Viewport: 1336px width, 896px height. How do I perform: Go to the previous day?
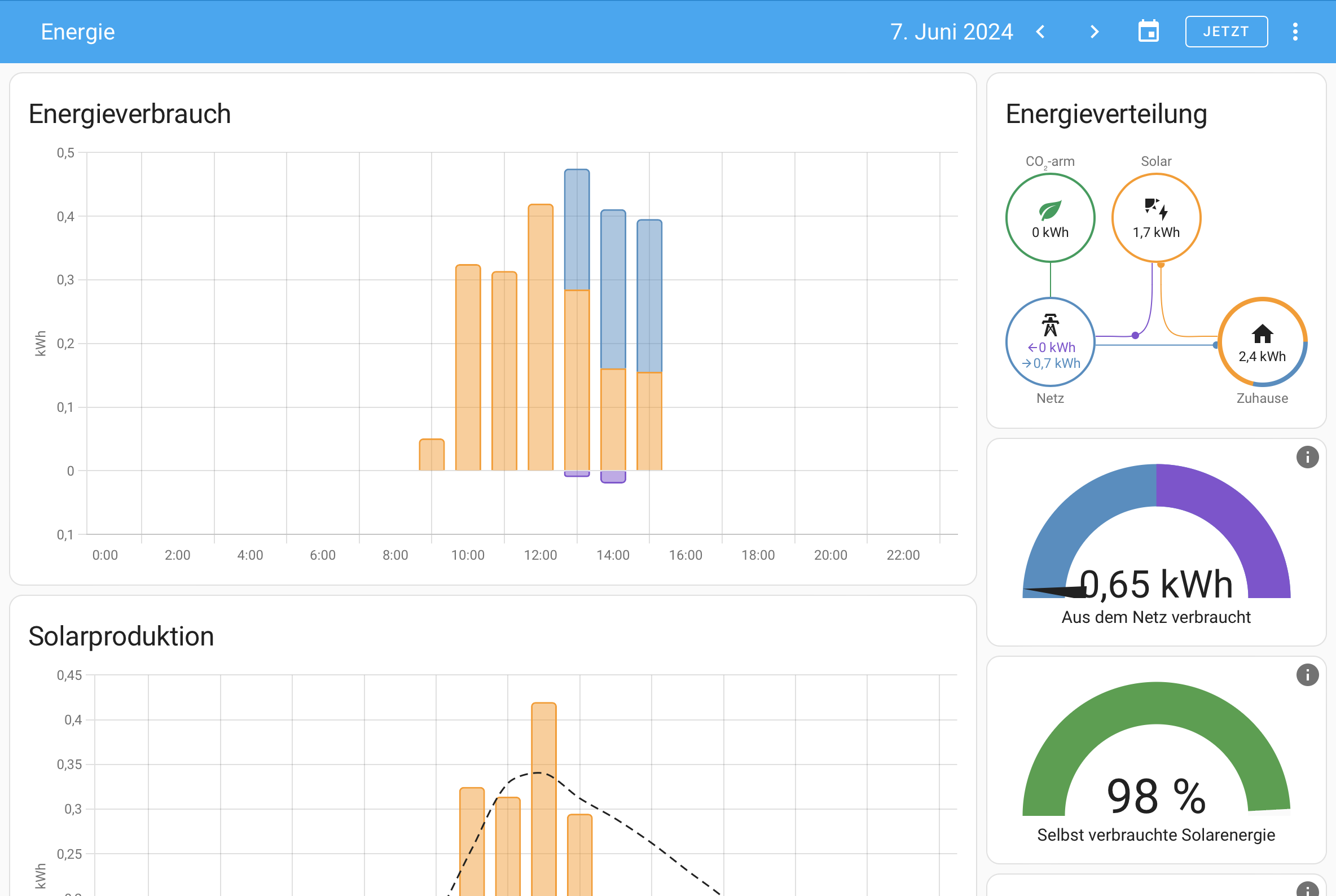(1040, 32)
